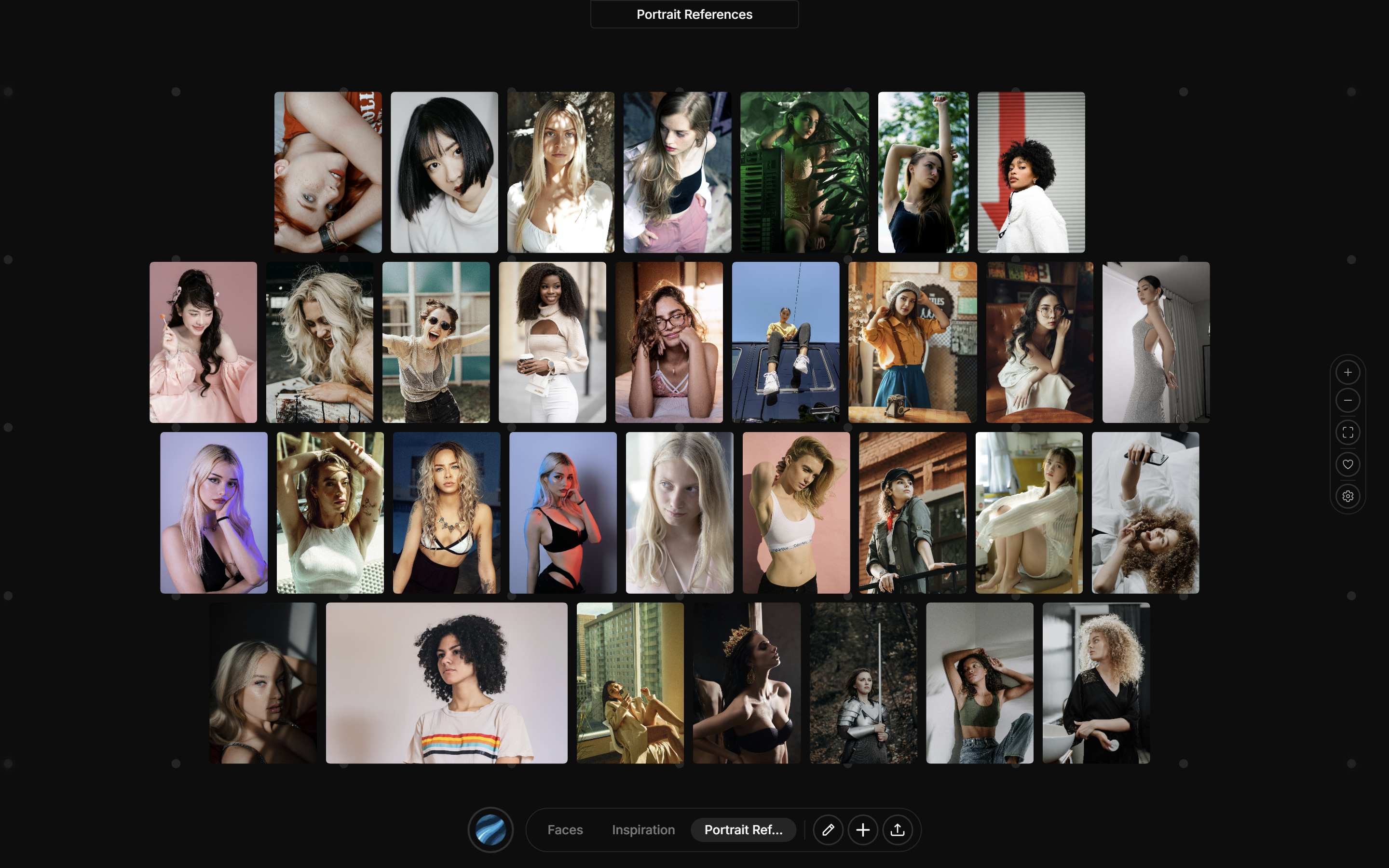
Task: Open settings with the gear icon
Action: [1348, 496]
